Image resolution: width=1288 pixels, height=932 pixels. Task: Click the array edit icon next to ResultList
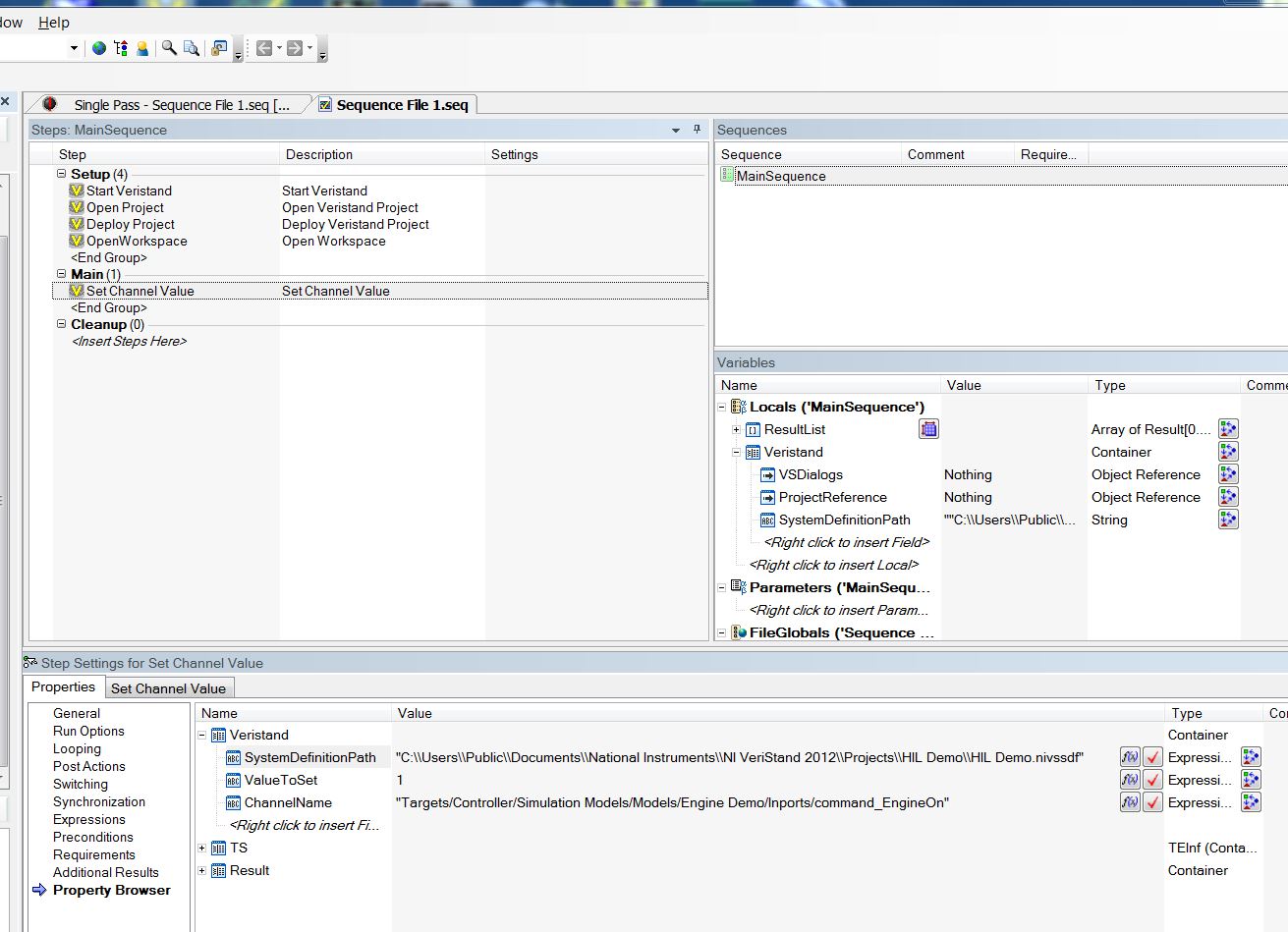(x=928, y=429)
